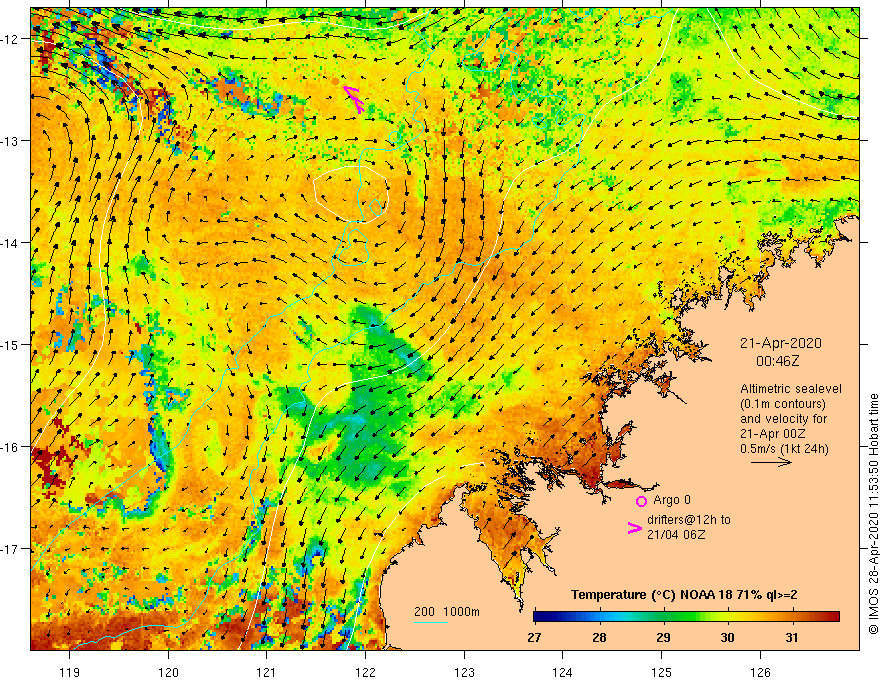
Task: Click latitude axis label '-12'
Action: click(12, 39)
